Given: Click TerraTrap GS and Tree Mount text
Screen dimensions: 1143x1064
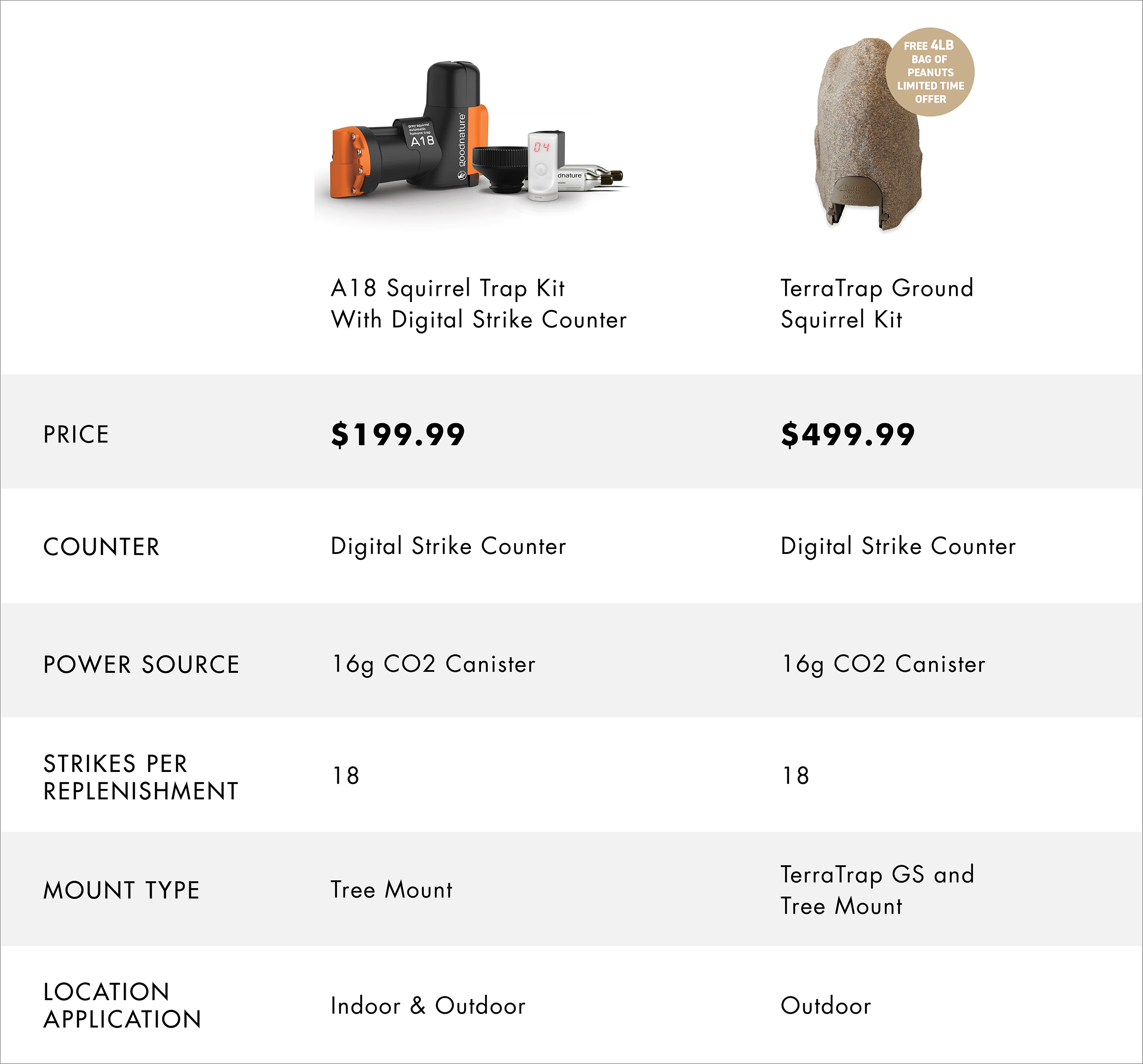Looking at the screenshot, I should click(877, 890).
